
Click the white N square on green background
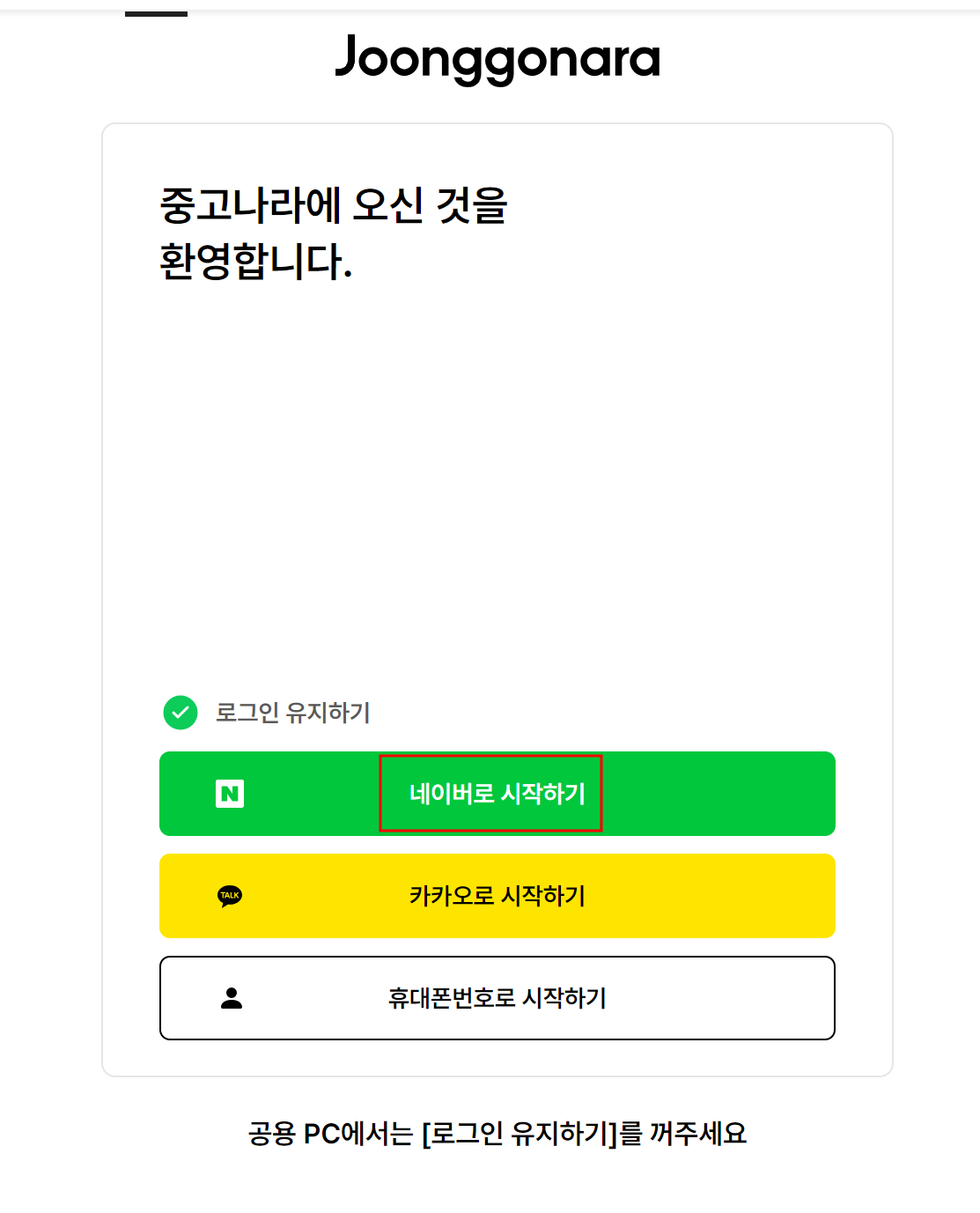point(230,794)
